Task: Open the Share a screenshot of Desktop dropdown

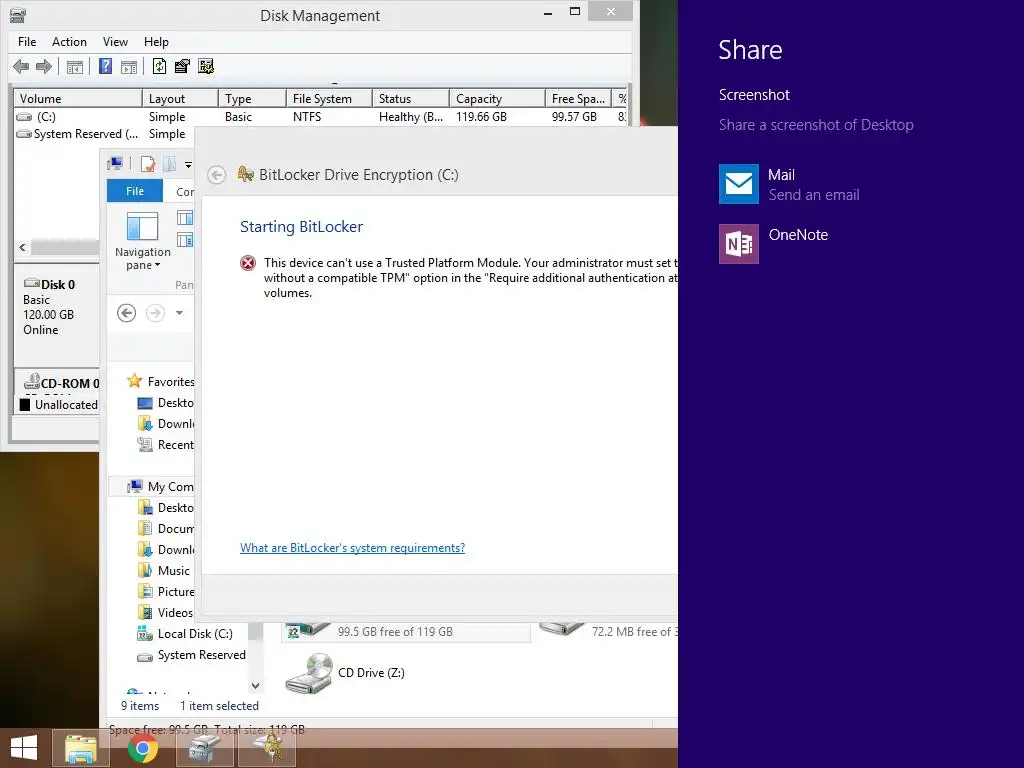Action: coord(816,125)
